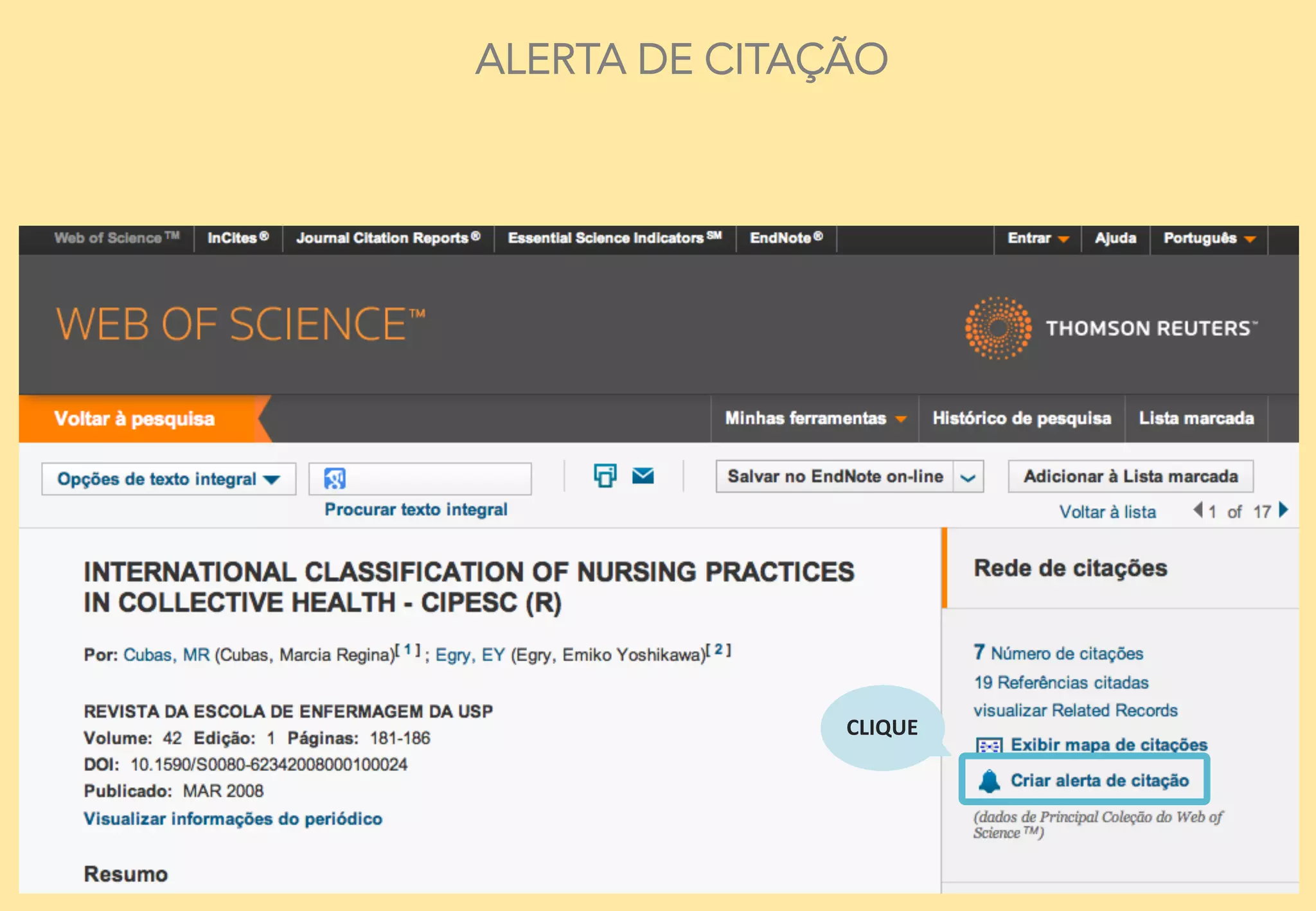1316x911 pixels.
Task: Click the Resumo section heading
Action: (x=126, y=874)
